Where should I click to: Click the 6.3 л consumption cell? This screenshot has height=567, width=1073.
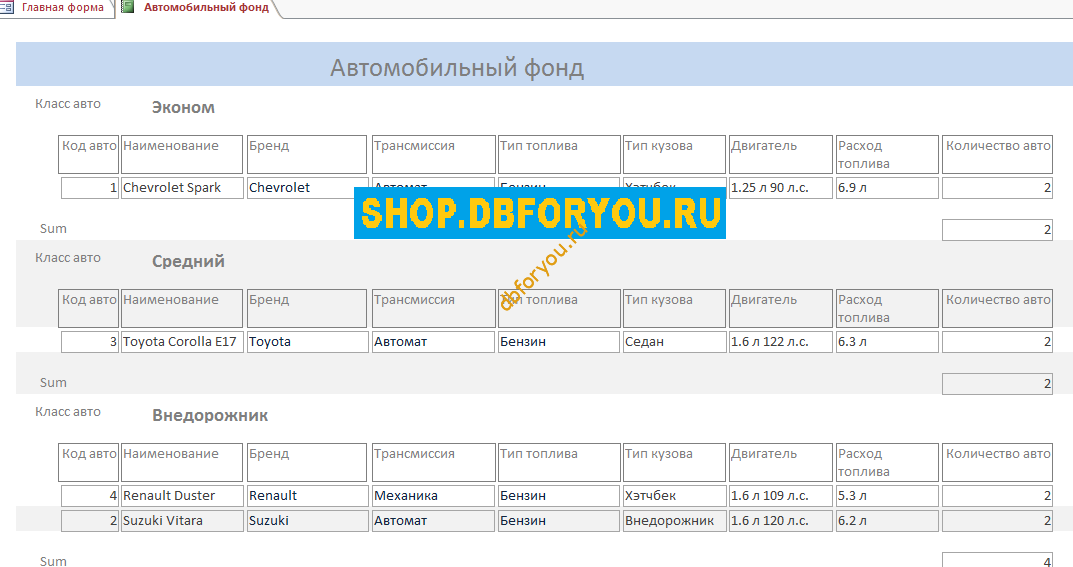(x=887, y=342)
